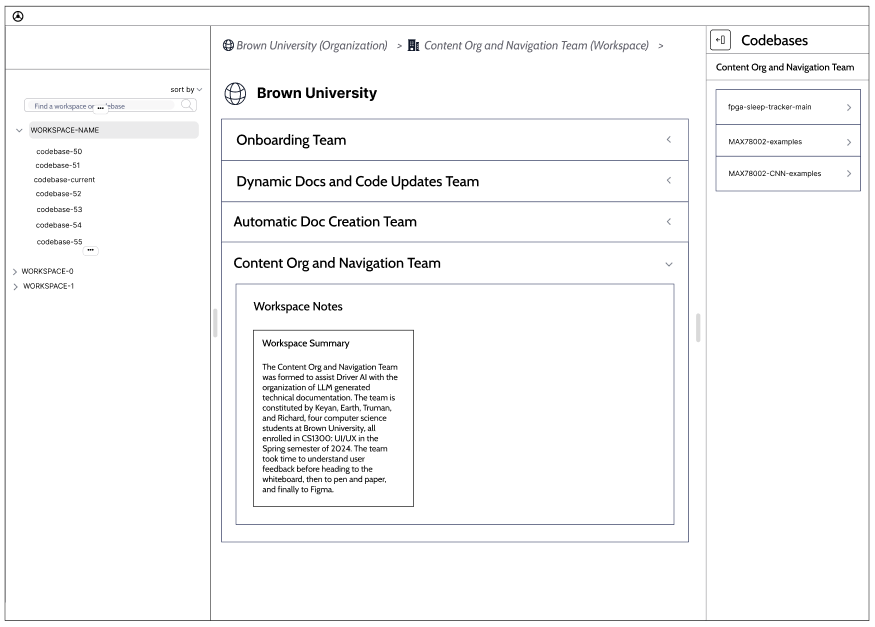This screenshot has height=627, width=875.
Task: Collapse Content Org and Navigation Team chevron
Action: tap(669, 264)
